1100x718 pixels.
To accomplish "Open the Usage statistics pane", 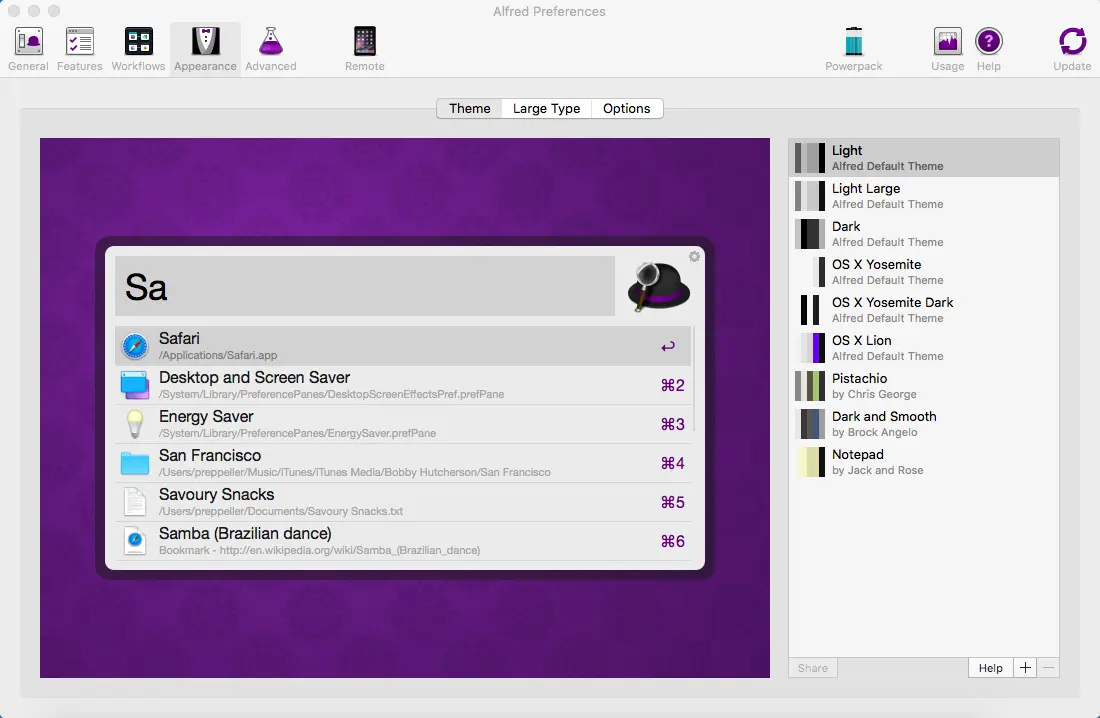I will pyautogui.click(x=948, y=48).
